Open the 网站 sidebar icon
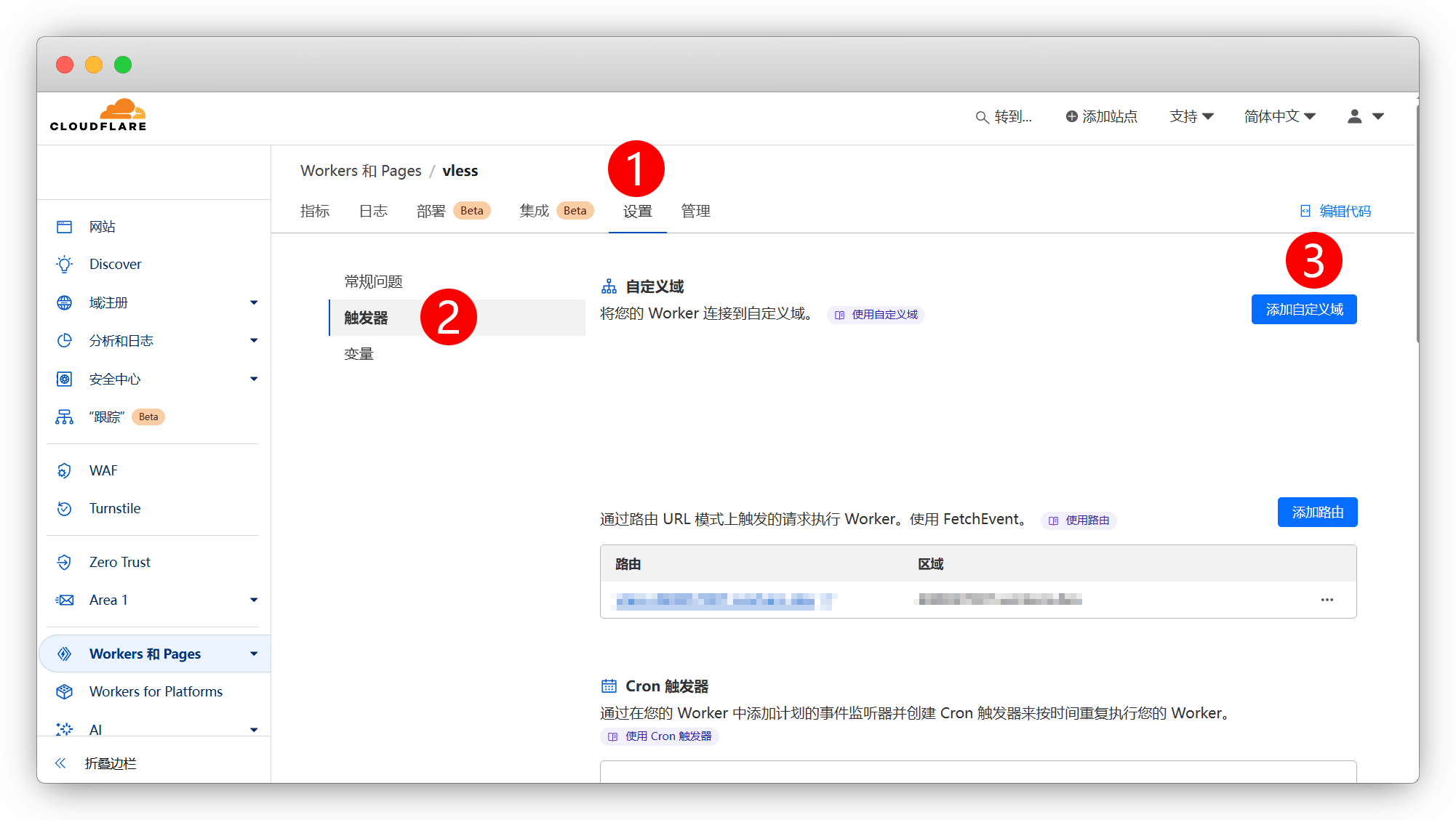 click(65, 227)
